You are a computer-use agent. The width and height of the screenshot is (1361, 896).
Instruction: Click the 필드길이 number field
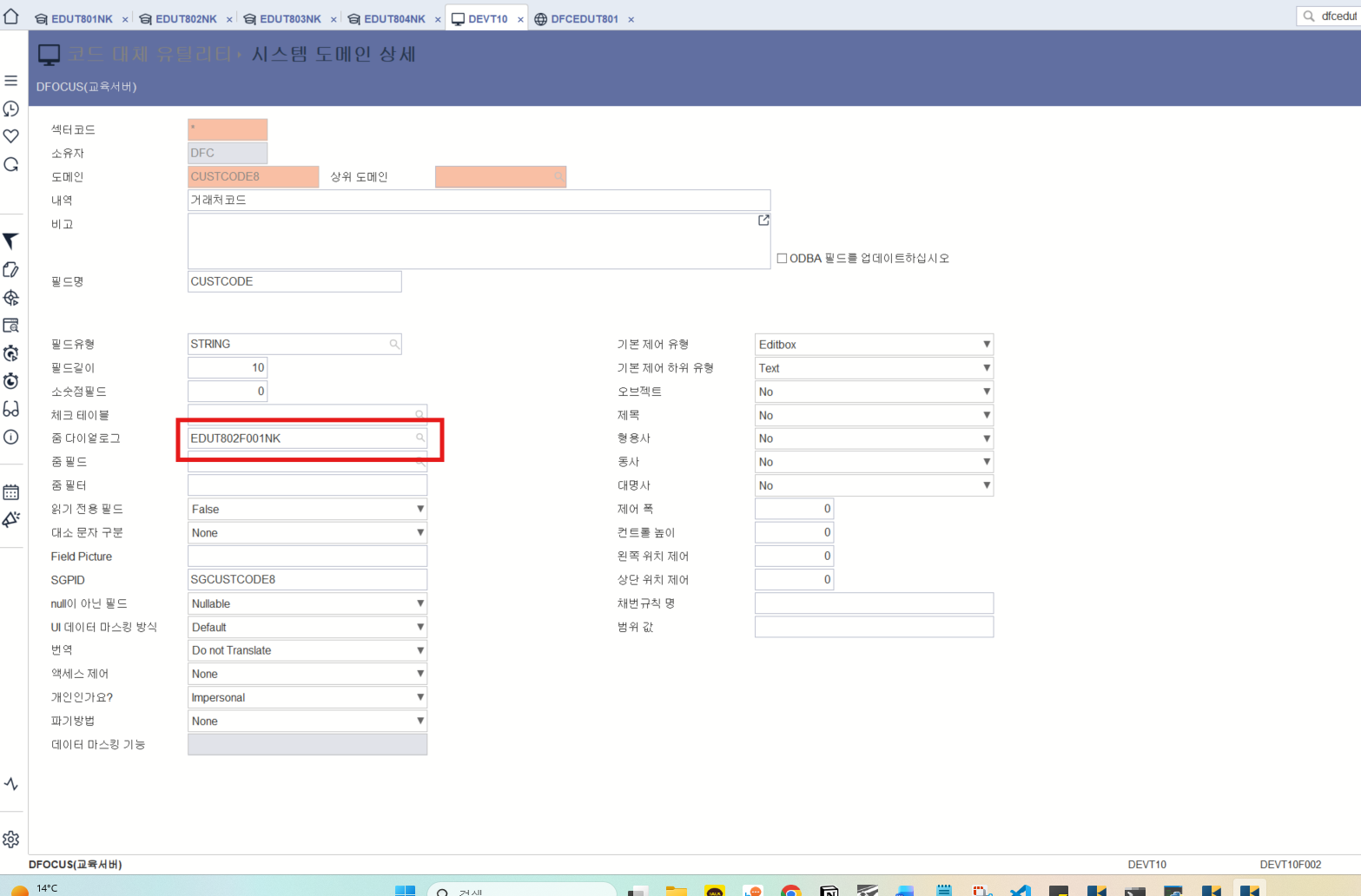pyautogui.click(x=228, y=368)
